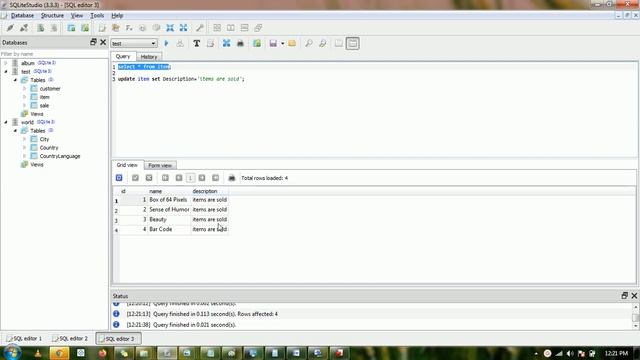Open the Tools menu
640x360 pixels.
click(97, 16)
